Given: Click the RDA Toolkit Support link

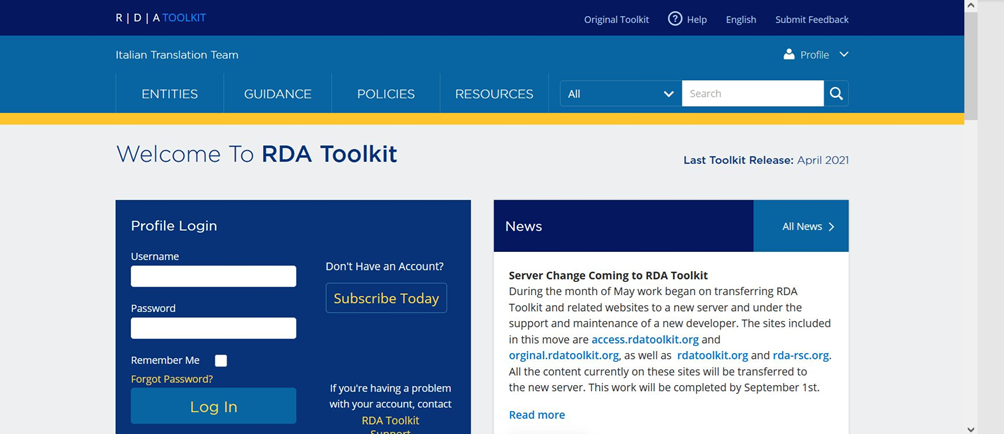Looking at the screenshot, I should pyautogui.click(x=391, y=426).
